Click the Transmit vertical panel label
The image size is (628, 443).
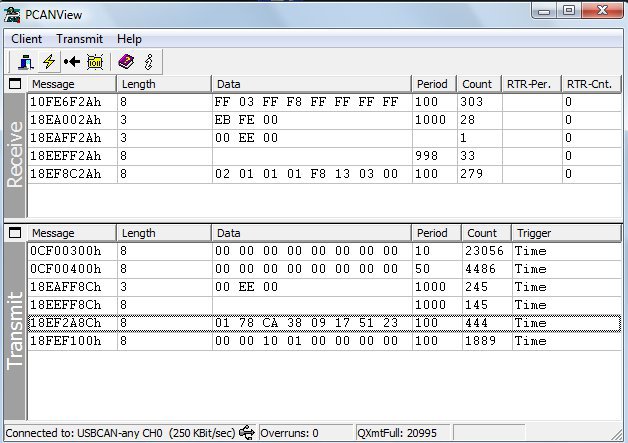(15, 331)
